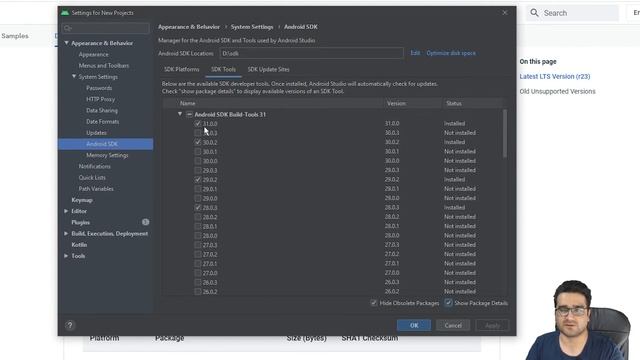
Task: Check the 30.0.3 build-tools checkbox
Action: [198, 133]
